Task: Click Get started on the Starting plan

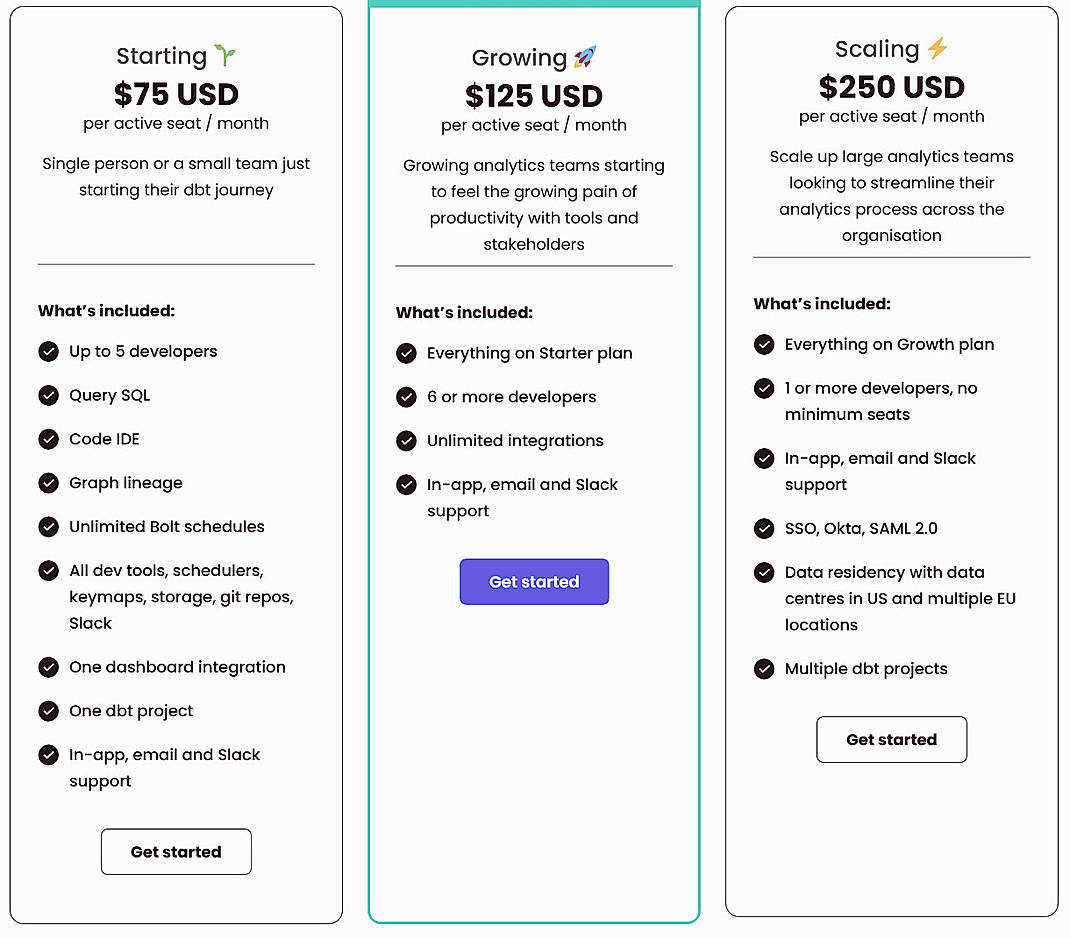Action: click(176, 851)
